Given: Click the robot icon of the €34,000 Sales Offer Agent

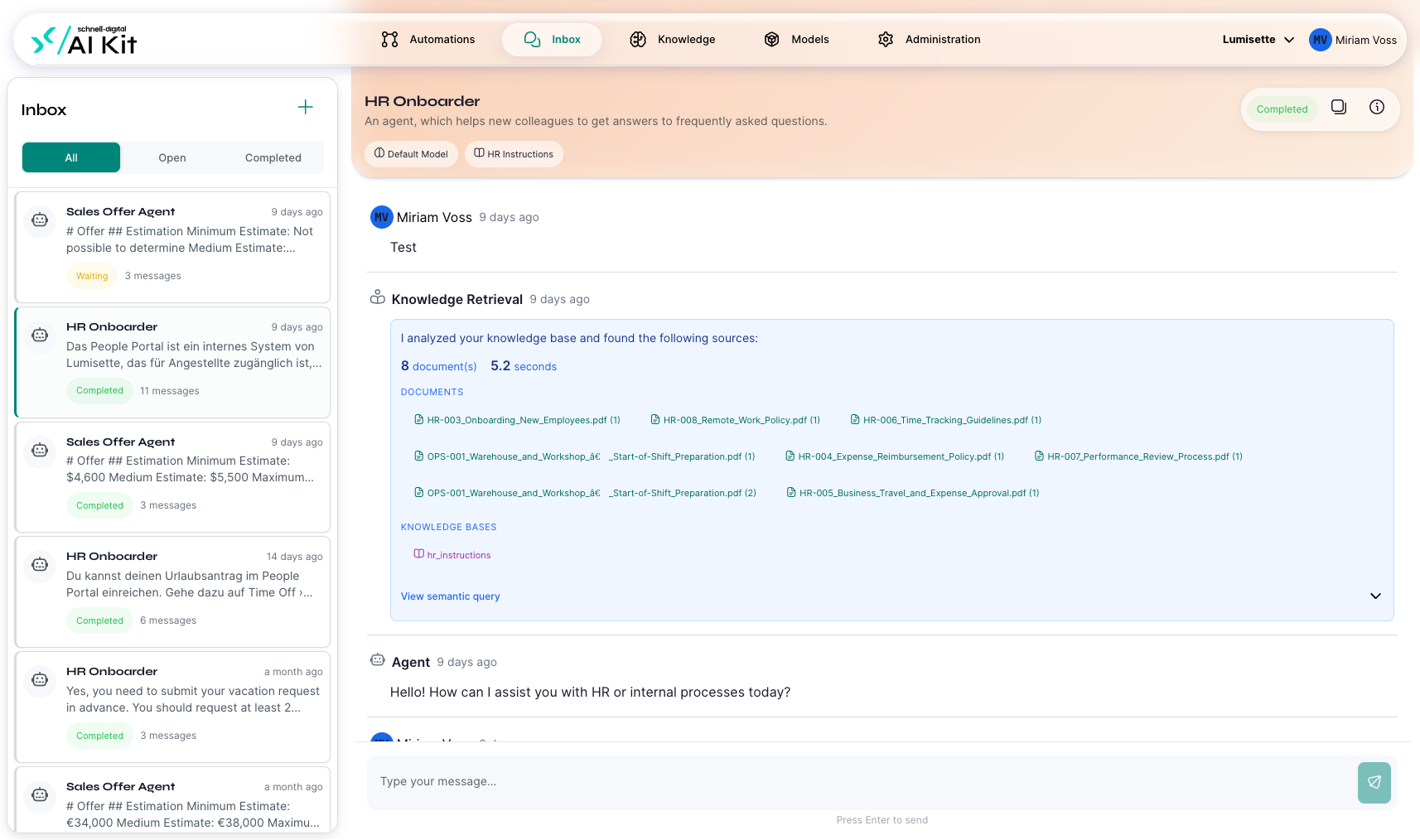Looking at the screenshot, I should [40, 795].
